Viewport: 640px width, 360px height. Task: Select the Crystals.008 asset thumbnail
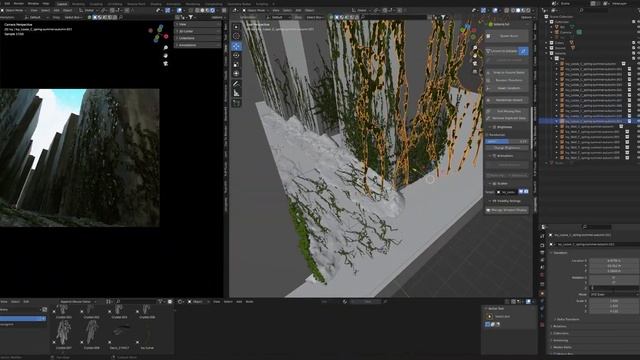coord(91,333)
